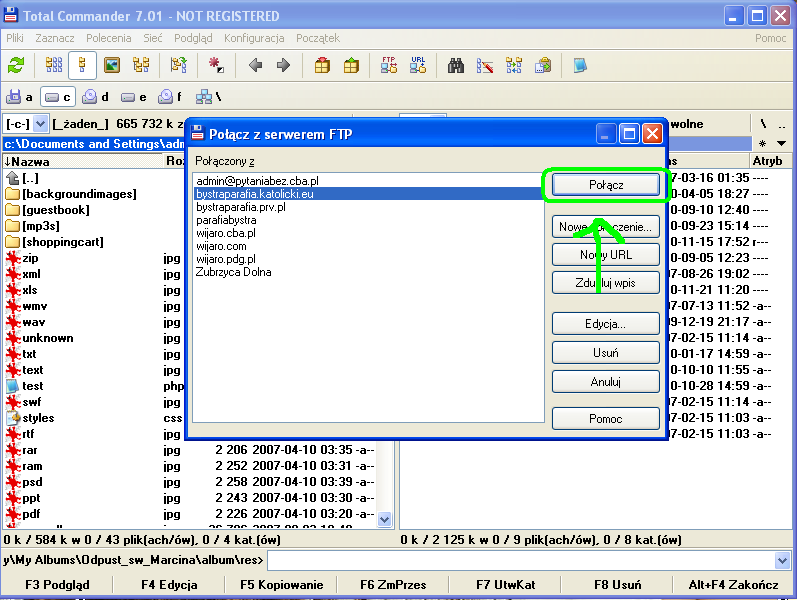Screen dimensions: 798x601
Task: Open file search binoculars icon
Action: (x=456, y=65)
